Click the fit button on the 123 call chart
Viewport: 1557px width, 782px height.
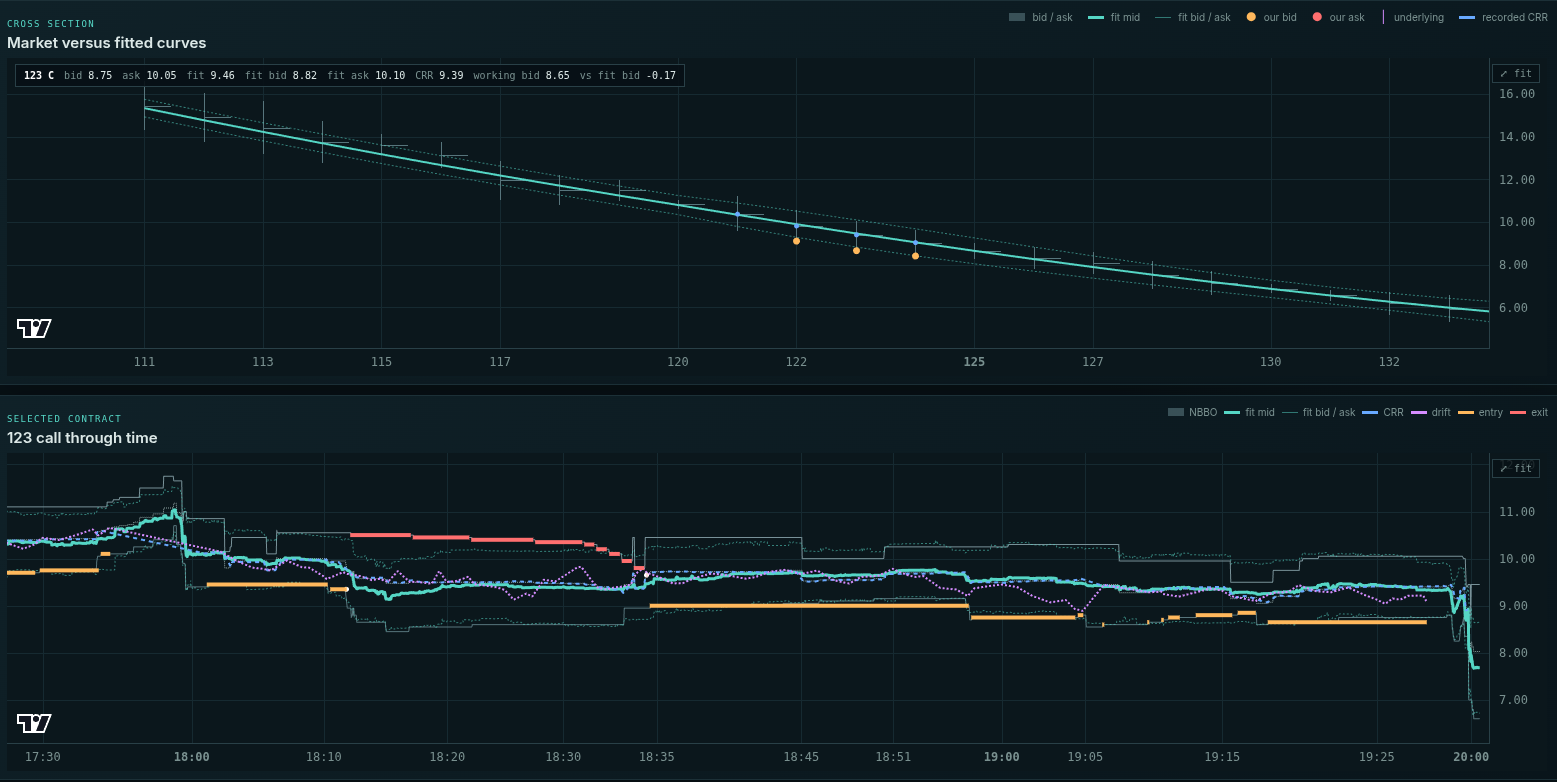point(1516,468)
